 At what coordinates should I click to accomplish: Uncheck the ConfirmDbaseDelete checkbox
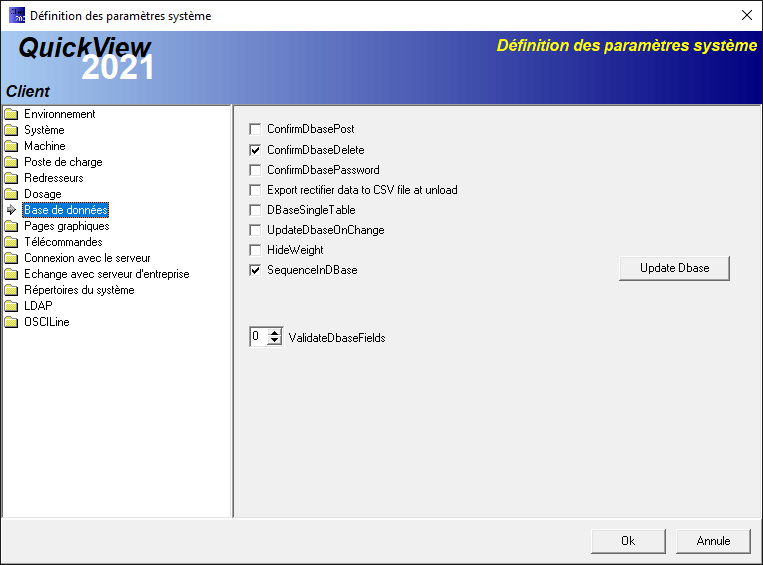[x=255, y=150]
